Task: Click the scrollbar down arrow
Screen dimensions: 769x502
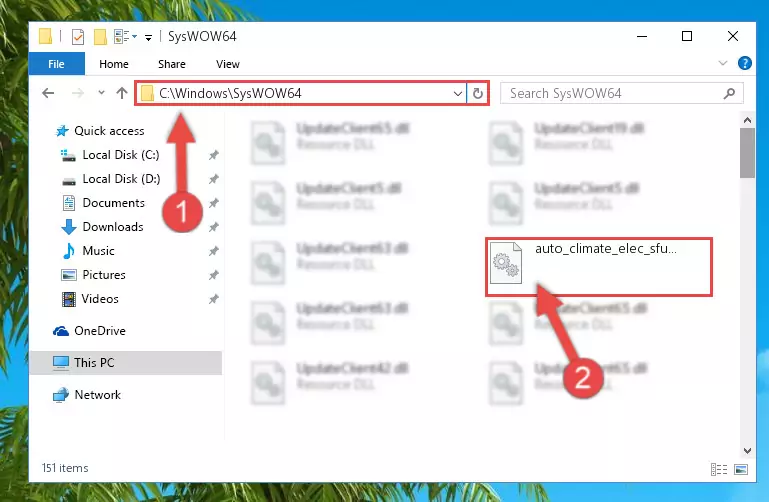Action: tap(747, 451)
